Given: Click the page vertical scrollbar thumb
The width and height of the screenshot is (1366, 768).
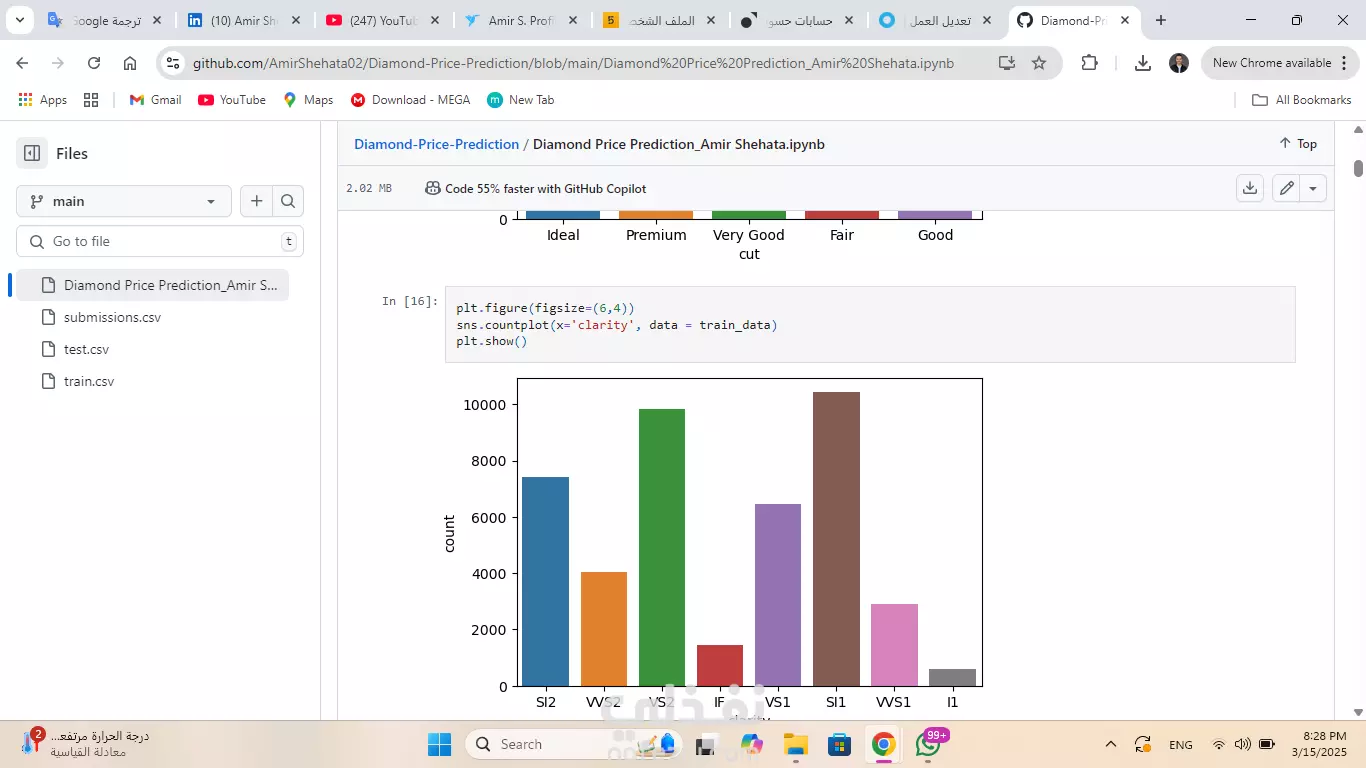Looking at the screenshot, I should tap(1358, 168).
